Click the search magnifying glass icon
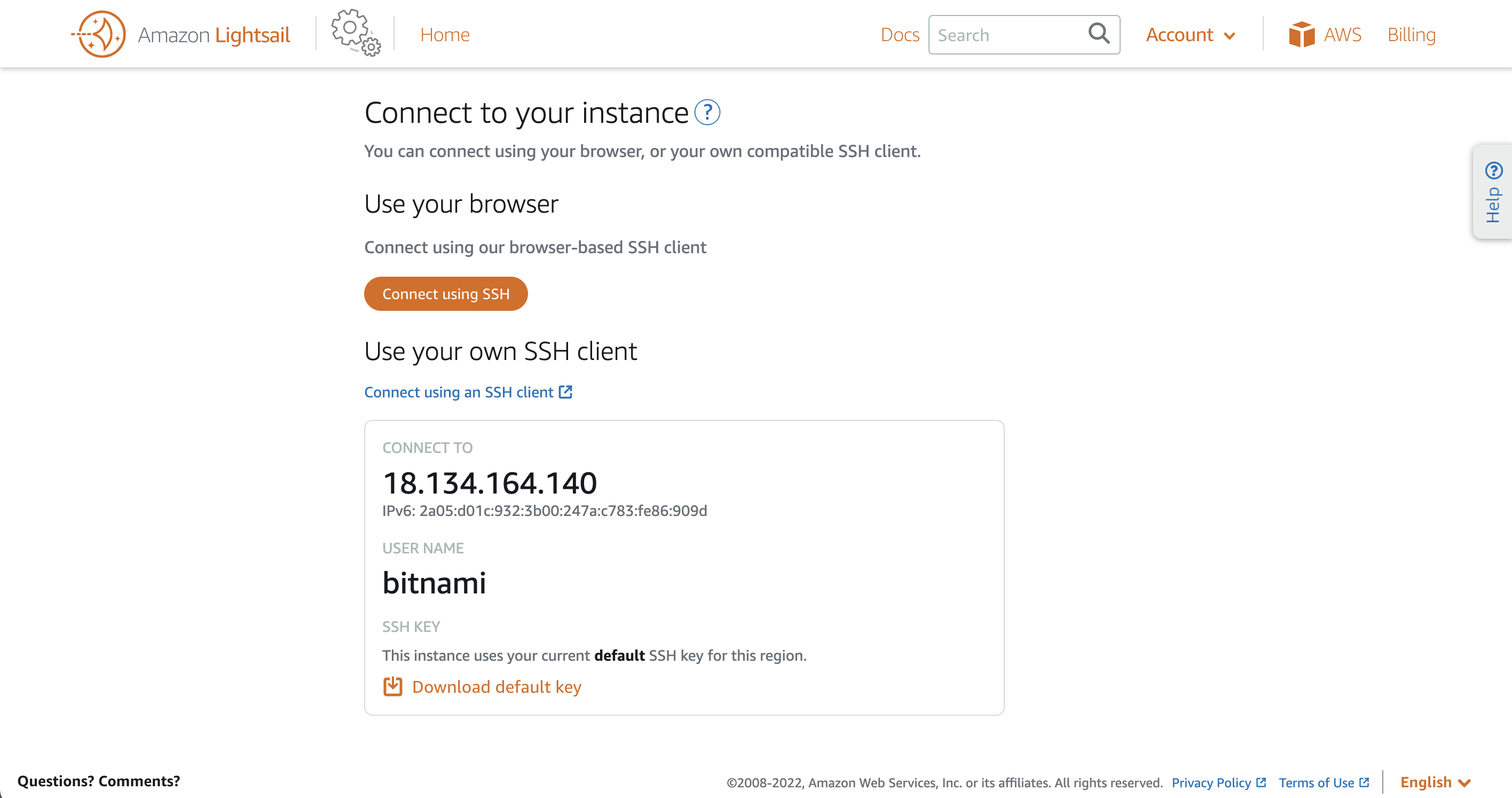 tap(1099, 34)
